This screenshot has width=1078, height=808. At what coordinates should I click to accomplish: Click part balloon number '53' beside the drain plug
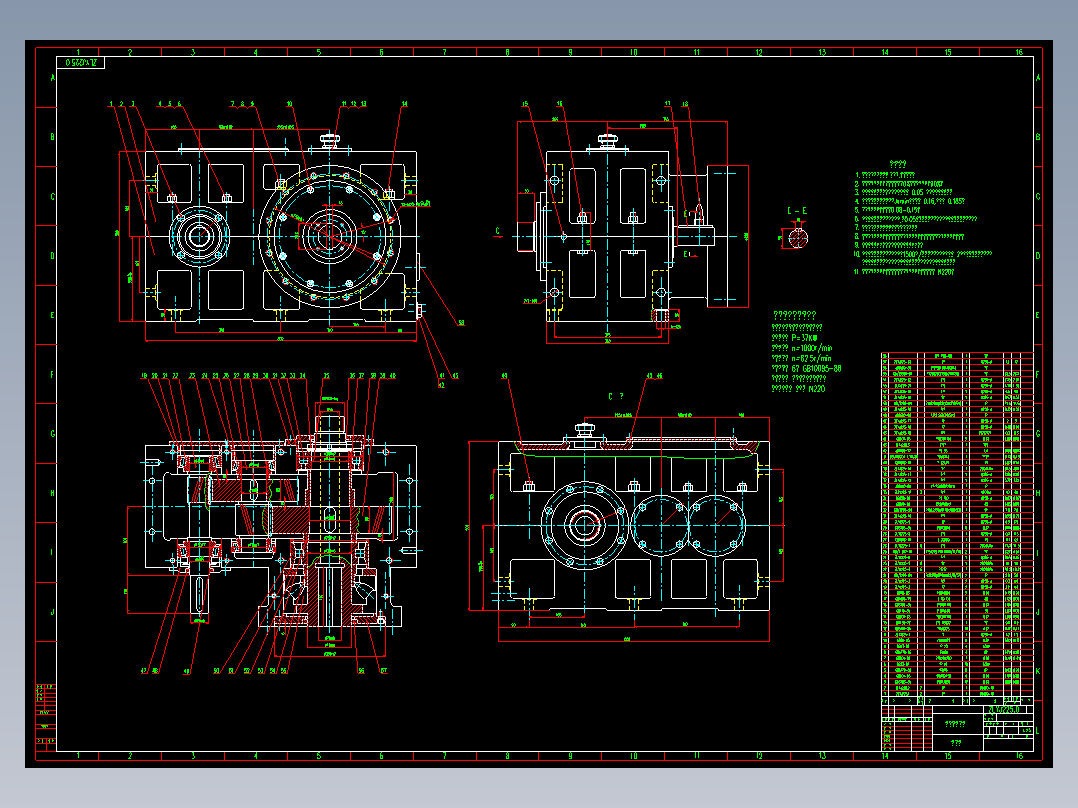pyautogui.click(x=461, y=323)
